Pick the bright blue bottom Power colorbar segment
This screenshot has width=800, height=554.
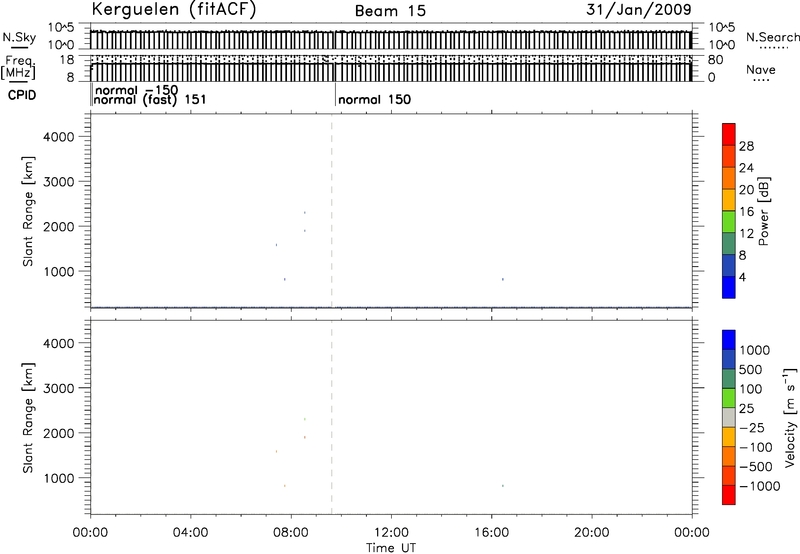[729, 287]
